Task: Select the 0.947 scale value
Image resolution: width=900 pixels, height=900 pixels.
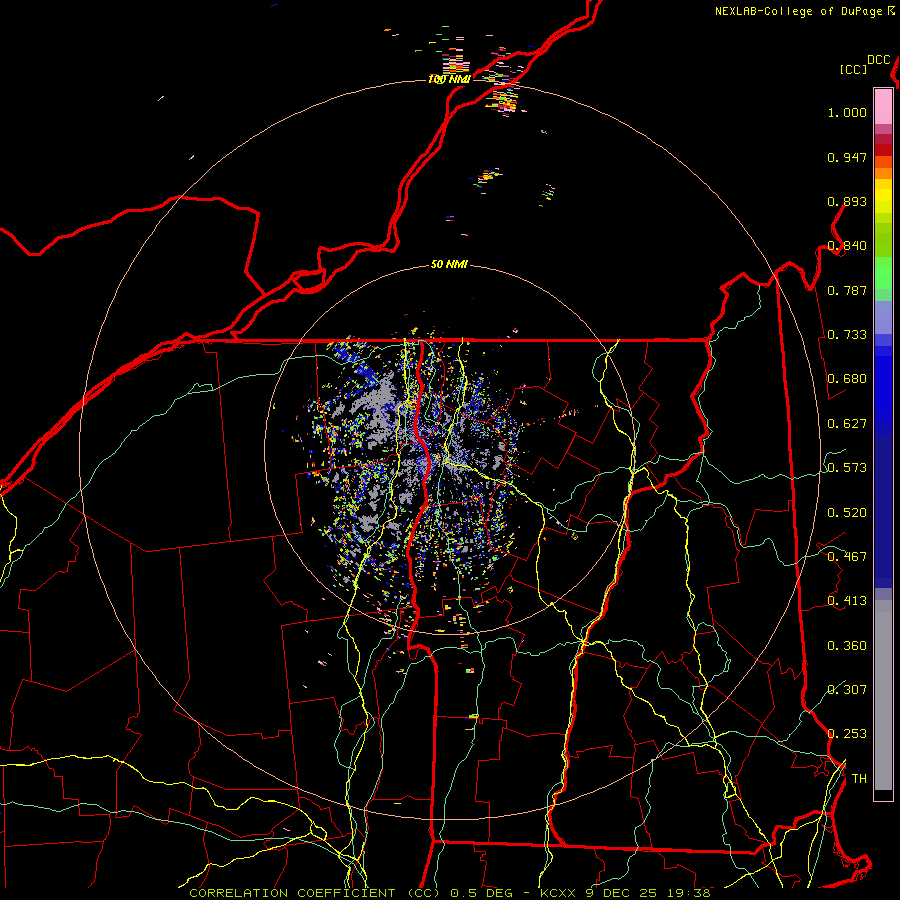Action: coord(847,157)
